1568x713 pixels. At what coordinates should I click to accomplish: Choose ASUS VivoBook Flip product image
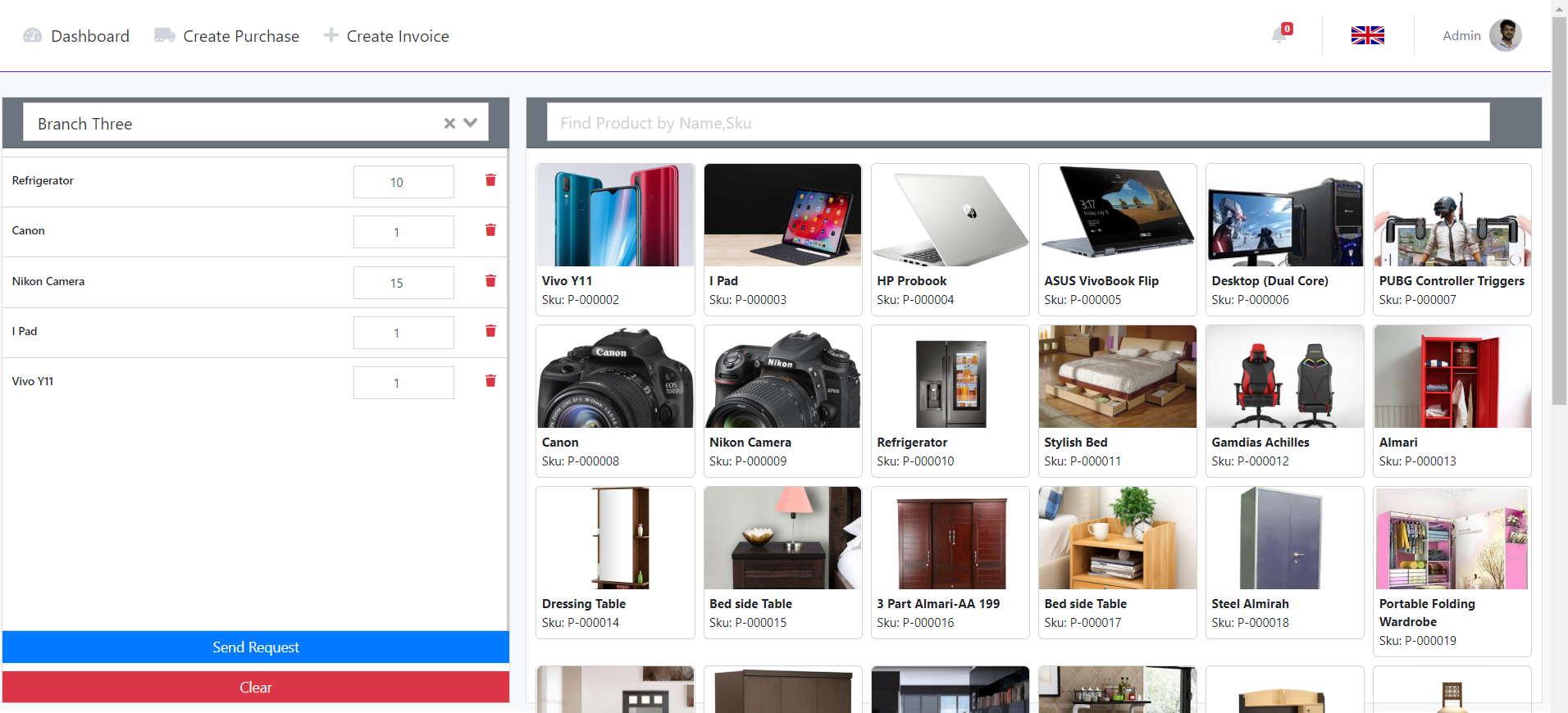click(1117, 215)
